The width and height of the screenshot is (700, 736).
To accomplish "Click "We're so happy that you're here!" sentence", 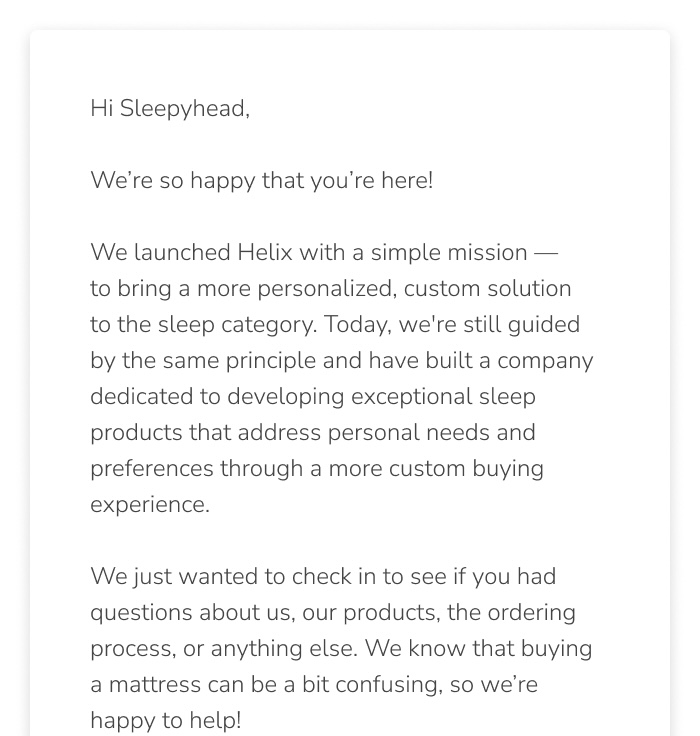I will (261, 180).
